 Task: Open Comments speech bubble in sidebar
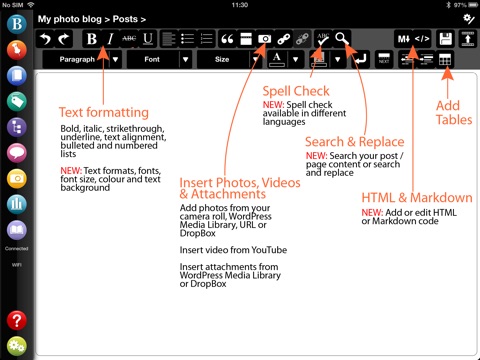(x=17, y=153)
